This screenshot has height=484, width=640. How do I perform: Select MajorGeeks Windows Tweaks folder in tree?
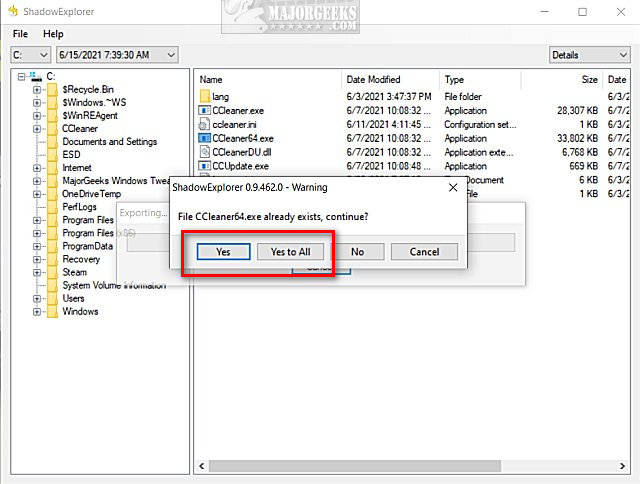[x=116, y=181]
